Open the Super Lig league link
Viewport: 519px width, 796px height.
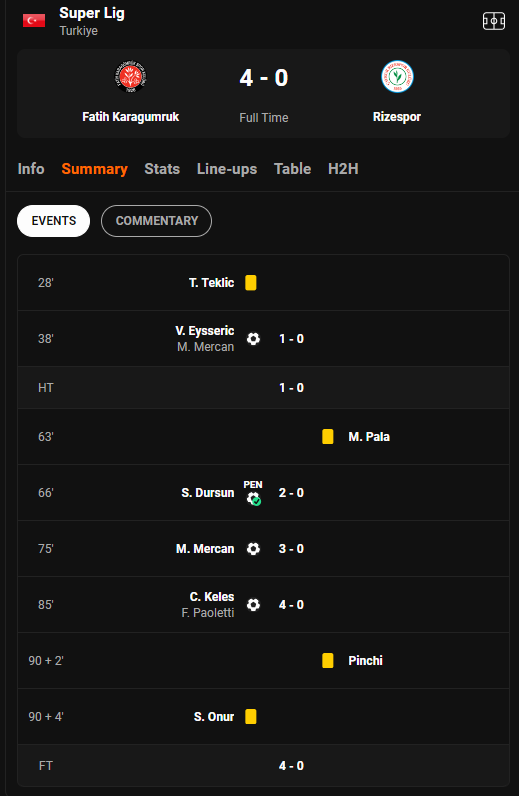pyautogui.click(x=92, y=13)
